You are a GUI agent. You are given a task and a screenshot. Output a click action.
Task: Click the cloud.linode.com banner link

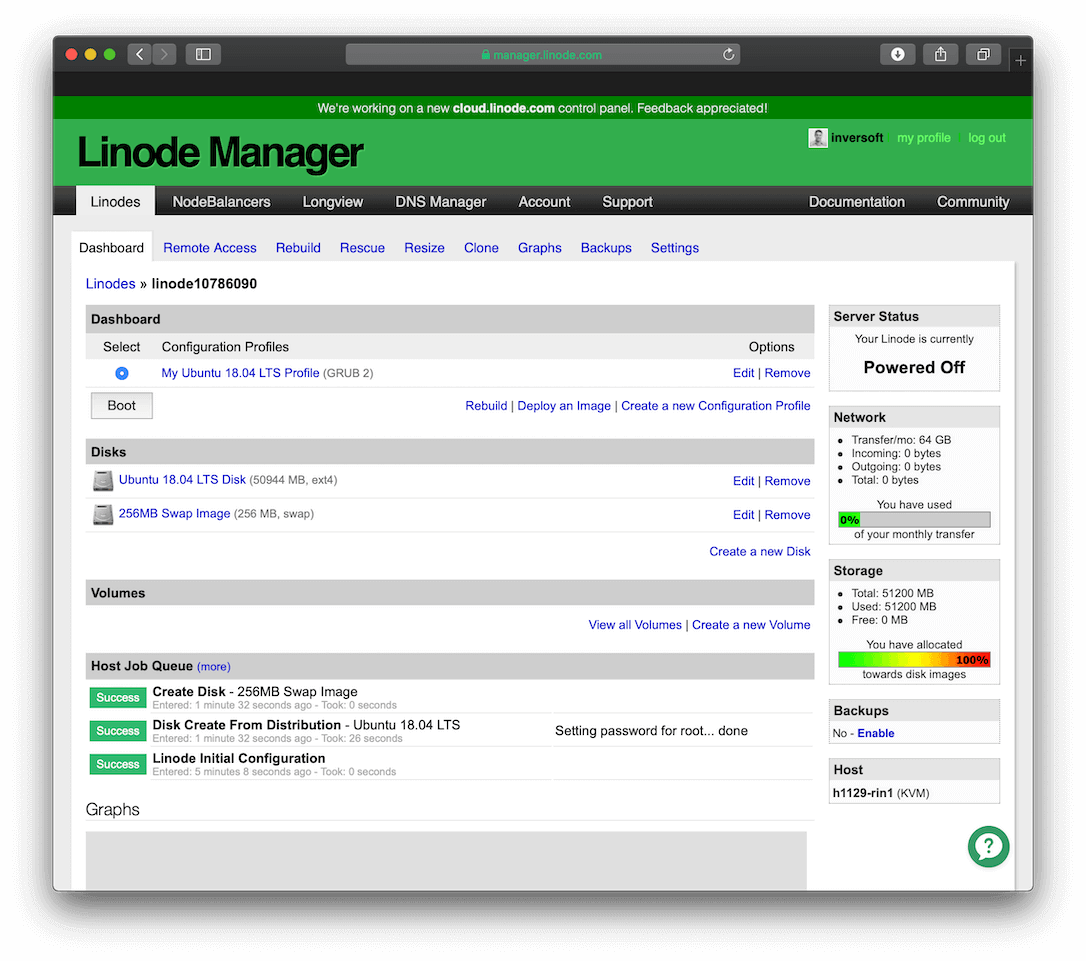click(504, 108)
